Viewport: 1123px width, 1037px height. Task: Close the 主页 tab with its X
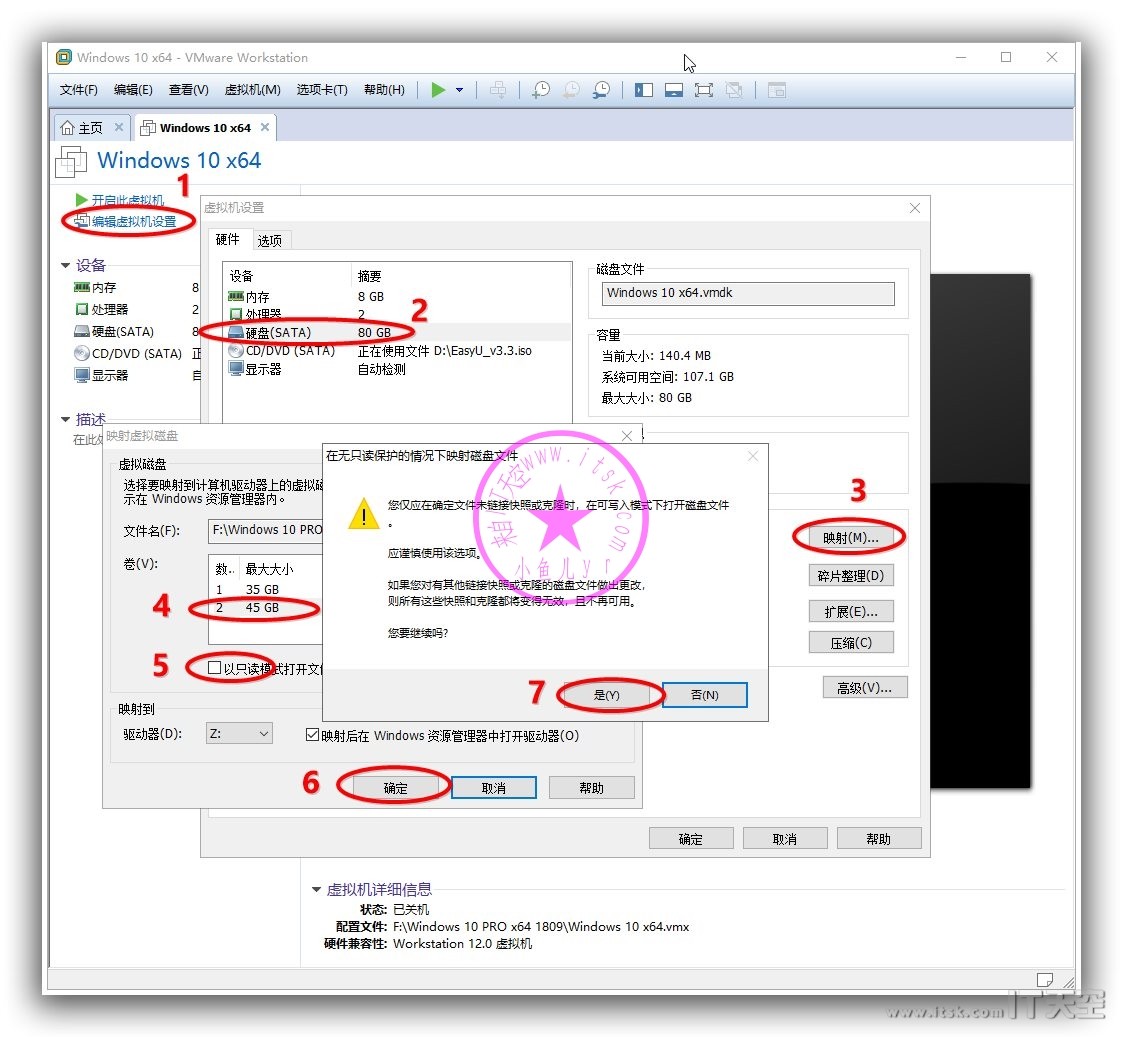tap(119, 127)
